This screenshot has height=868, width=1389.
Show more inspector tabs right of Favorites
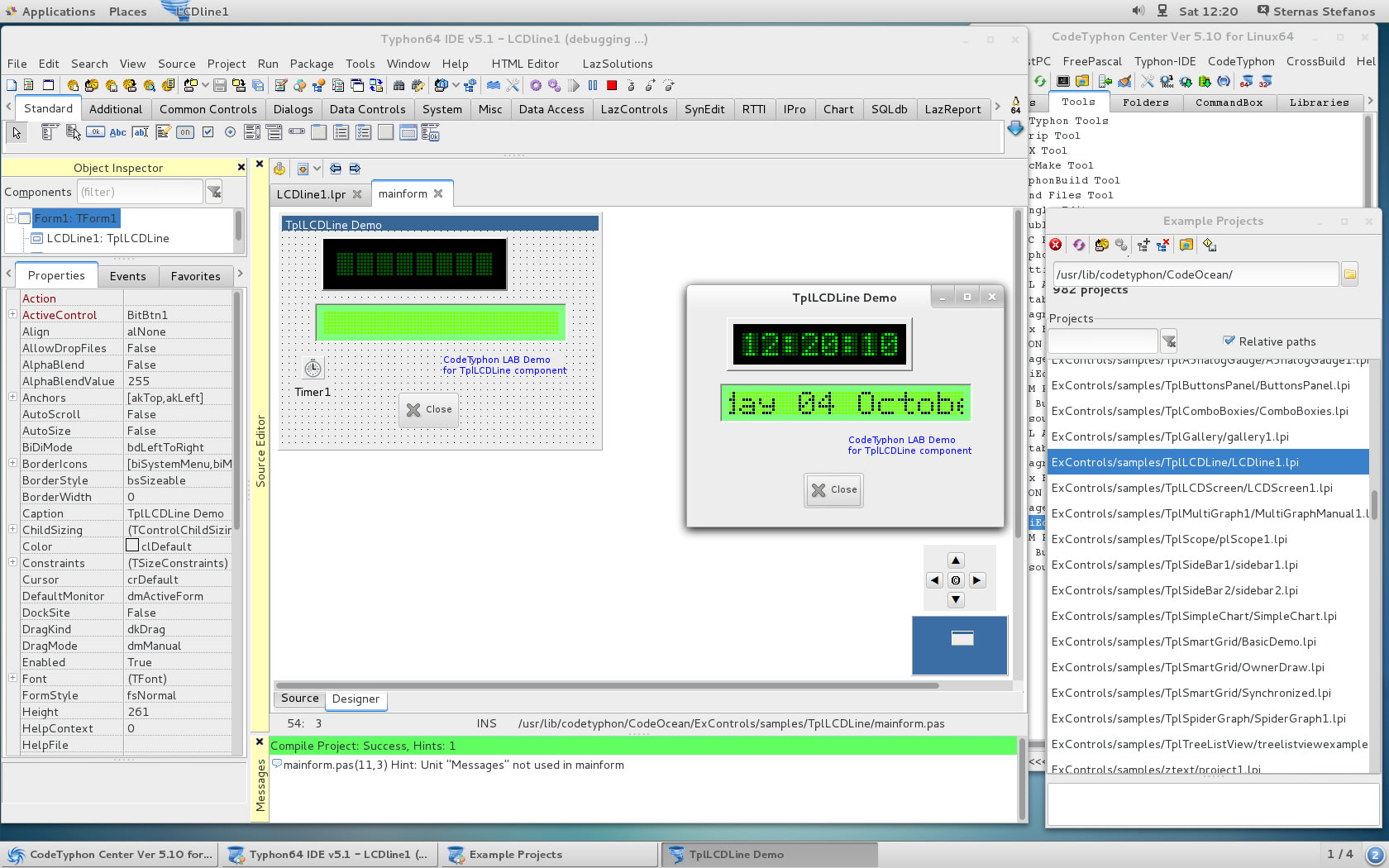[240, 274]
